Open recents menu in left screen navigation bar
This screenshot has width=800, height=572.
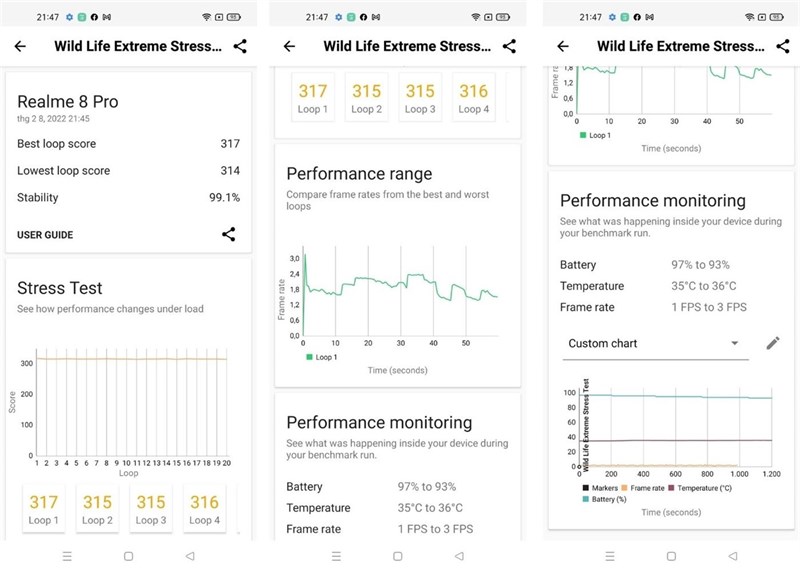coord(67,556)
